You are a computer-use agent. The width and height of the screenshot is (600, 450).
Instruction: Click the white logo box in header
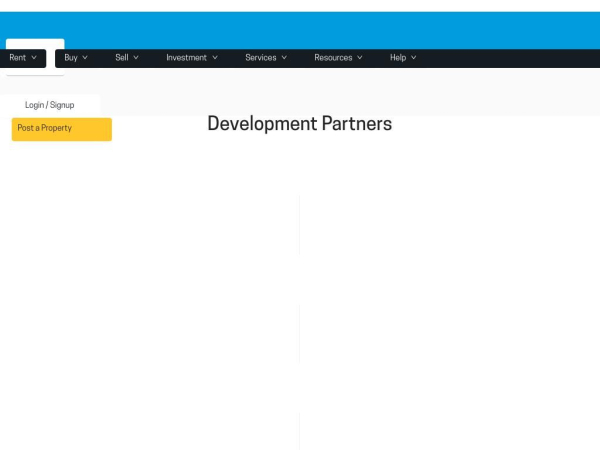pyautogui.click(x=35, y=44)
